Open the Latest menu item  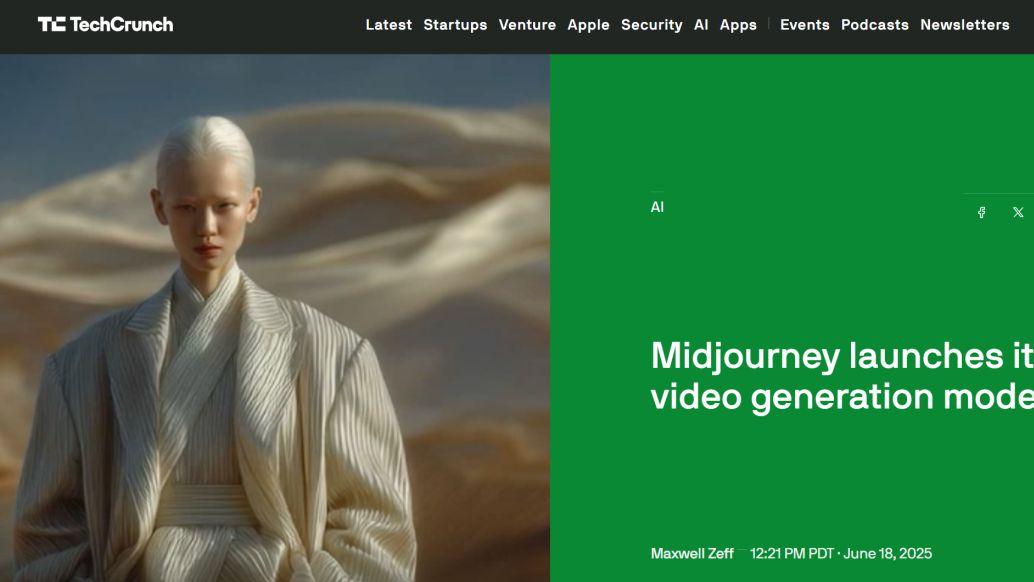pyautogui.click(x=388, y=24)
